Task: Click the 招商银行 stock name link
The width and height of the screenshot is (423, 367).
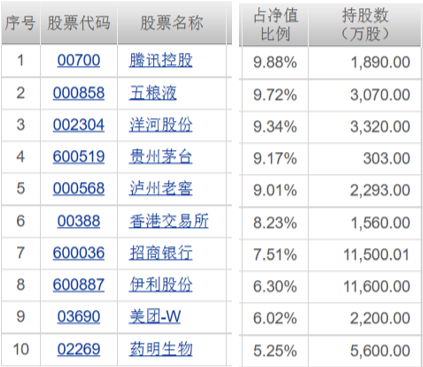Action: coord(161,253)
